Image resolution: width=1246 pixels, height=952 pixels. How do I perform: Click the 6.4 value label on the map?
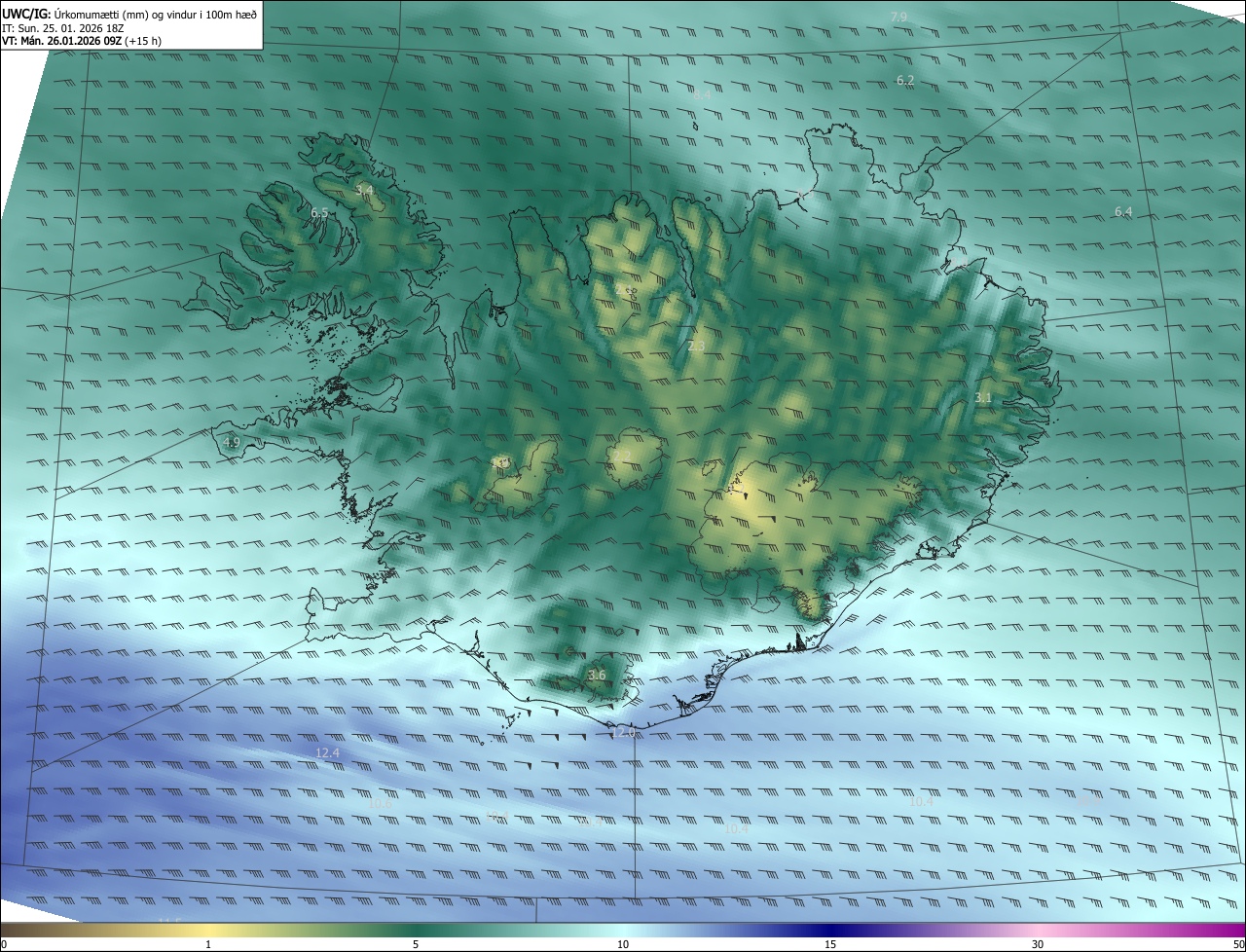tap(1123, 212)
